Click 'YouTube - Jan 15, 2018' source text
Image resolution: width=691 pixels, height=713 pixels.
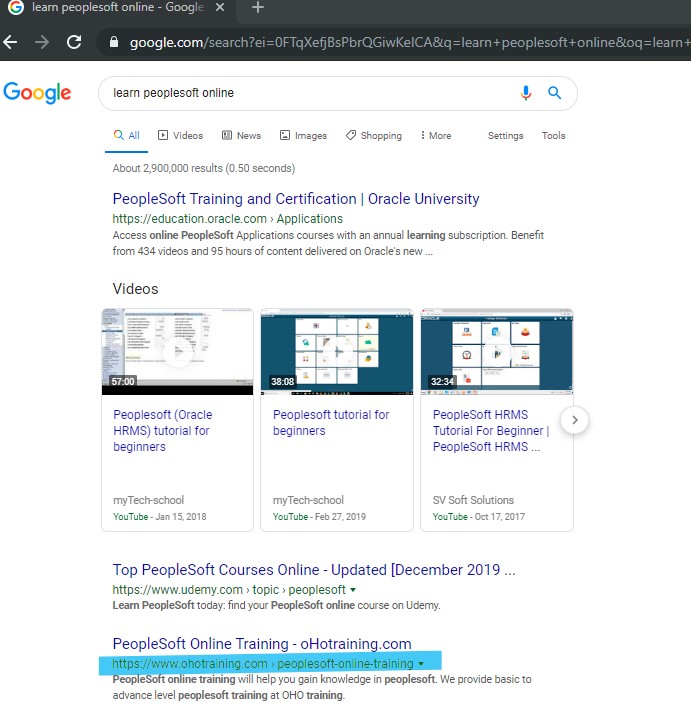(x=160, y=517)
